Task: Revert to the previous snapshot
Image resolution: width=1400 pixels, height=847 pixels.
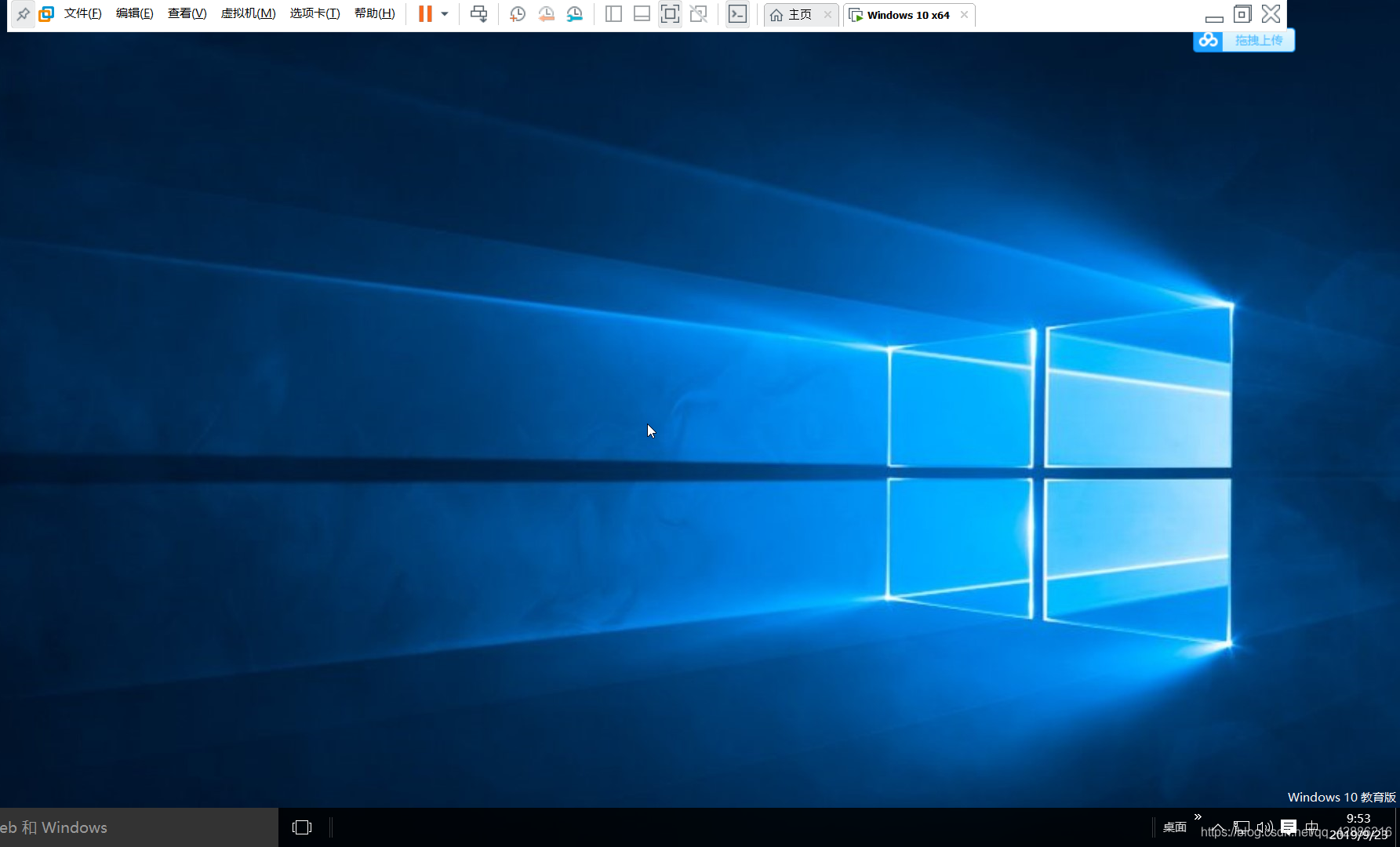Action: tap(546, 14)
